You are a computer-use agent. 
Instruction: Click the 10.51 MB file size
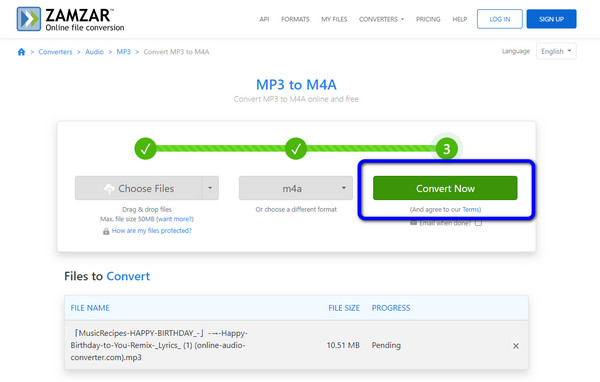point(343,345)
